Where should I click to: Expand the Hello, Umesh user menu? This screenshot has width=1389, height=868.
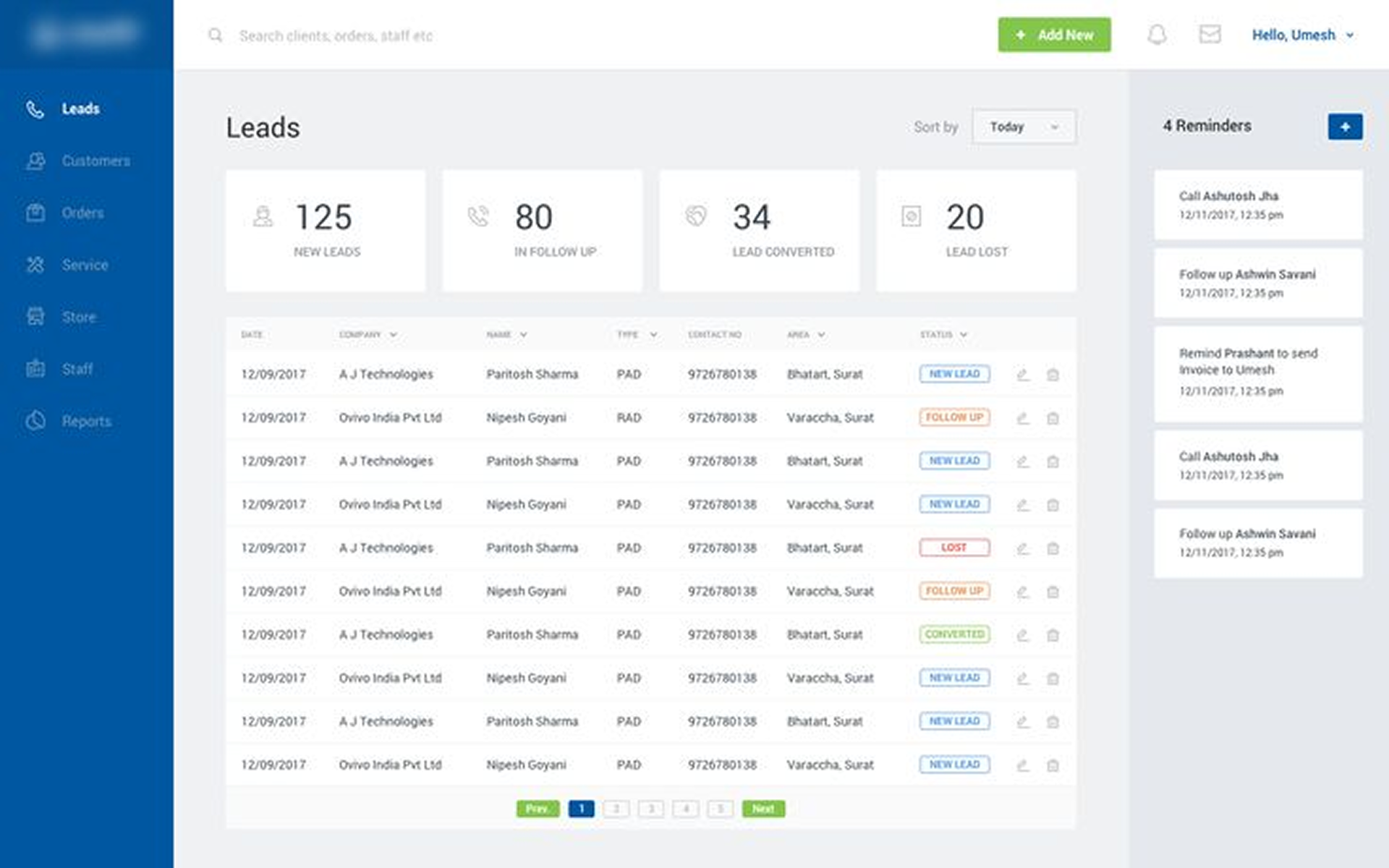point(1302,35)
